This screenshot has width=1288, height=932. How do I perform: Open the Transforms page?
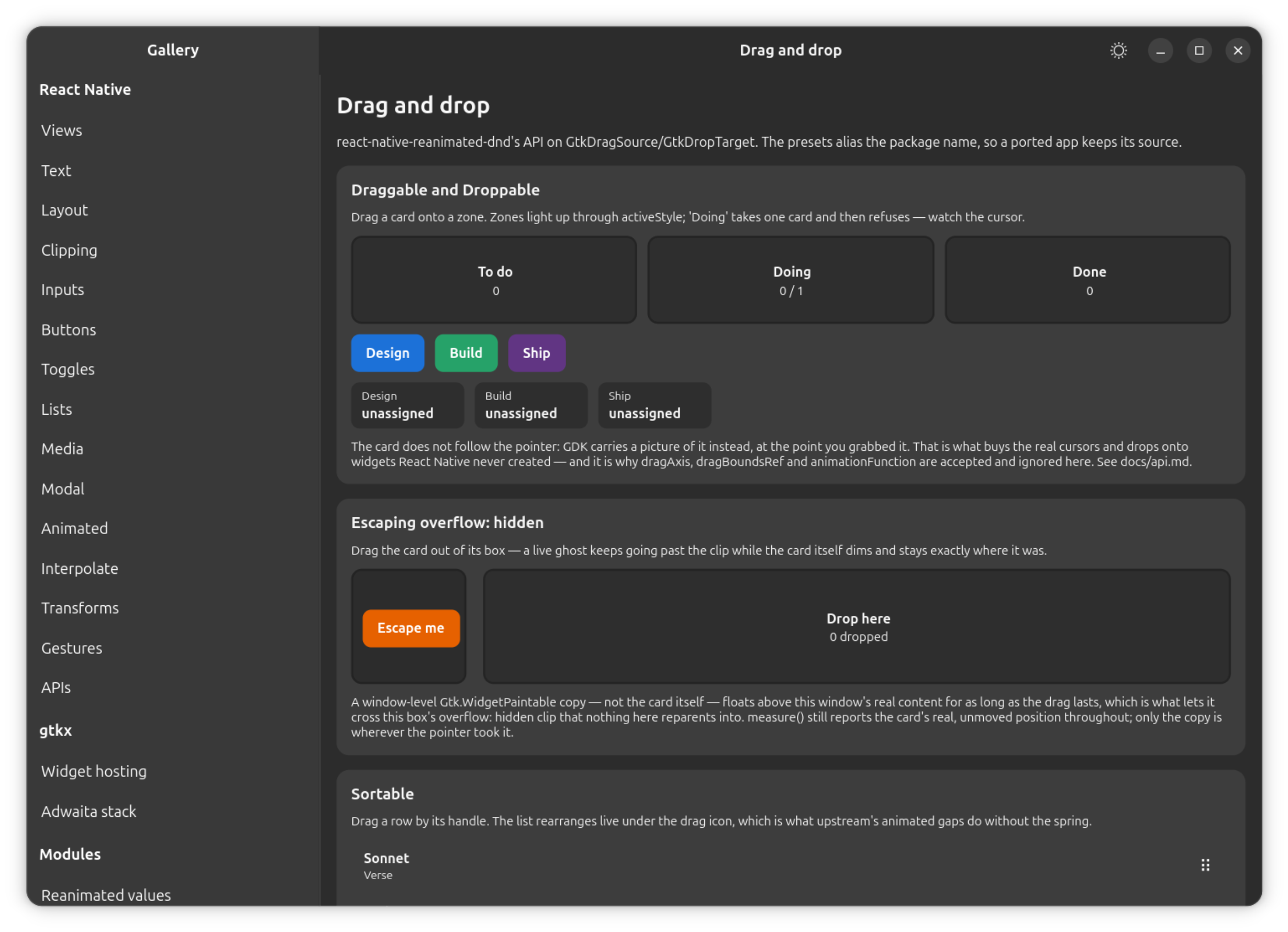click(x=173, y=608)
